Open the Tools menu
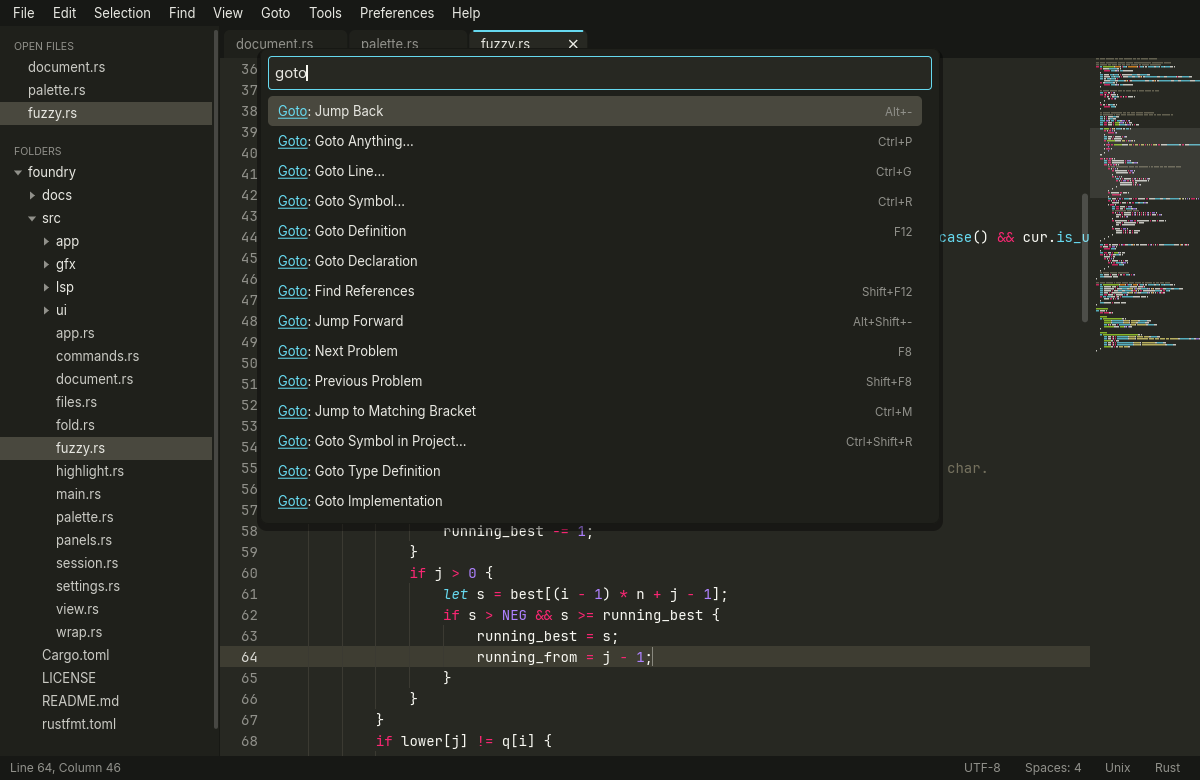The height and width of the screenshot is (780, 1200). pyautogui.click(x=325, y=13)
